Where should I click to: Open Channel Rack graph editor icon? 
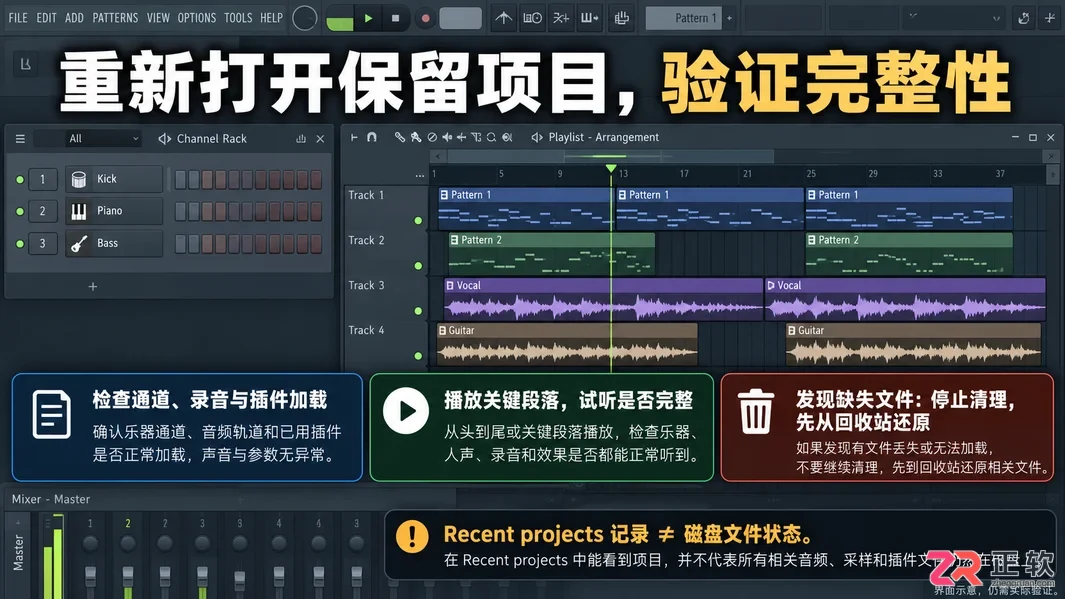click(x=301, y=139)
